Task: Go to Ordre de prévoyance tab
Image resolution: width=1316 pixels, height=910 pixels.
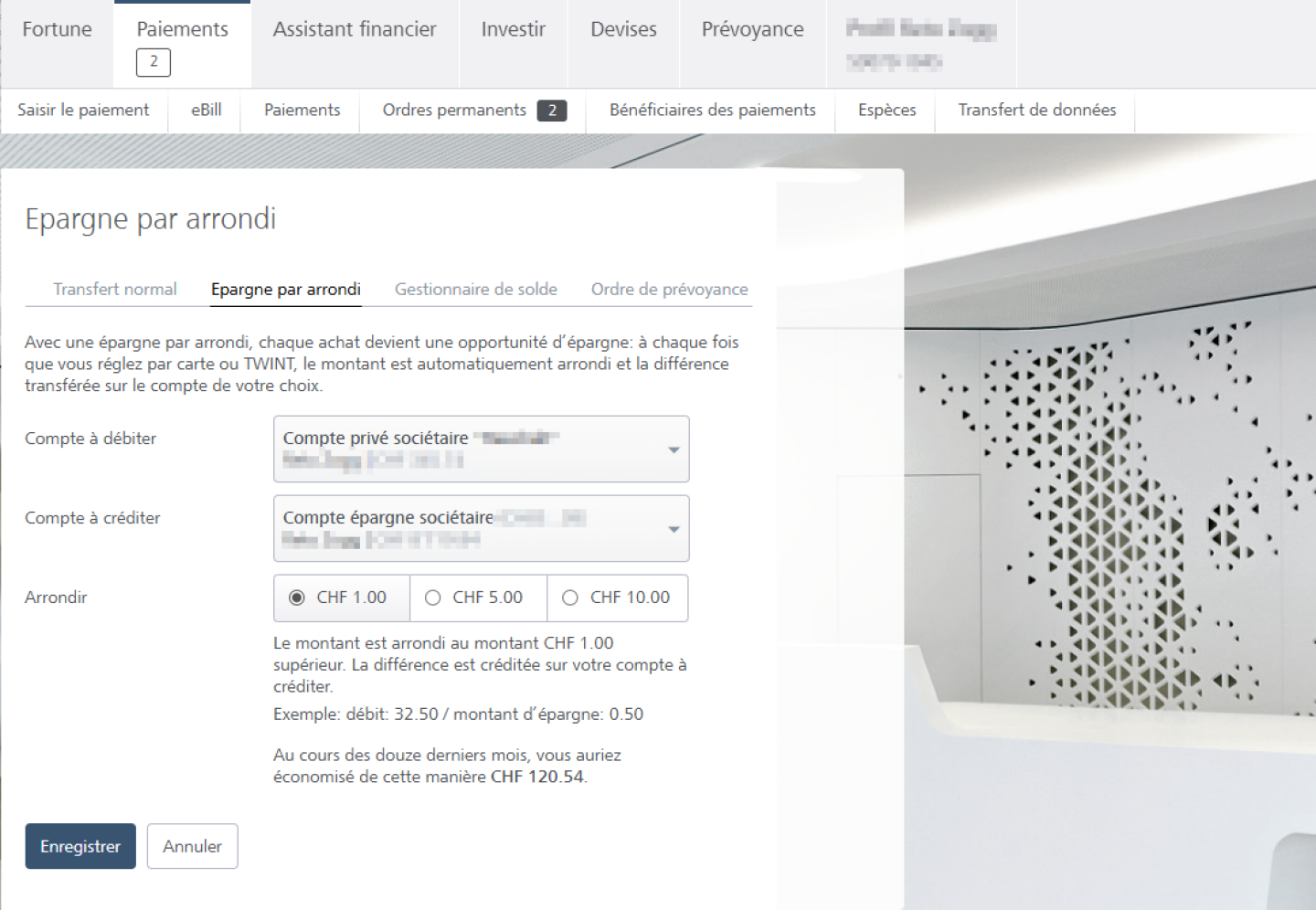Action: pyautogui.click(x=669, y=290)
